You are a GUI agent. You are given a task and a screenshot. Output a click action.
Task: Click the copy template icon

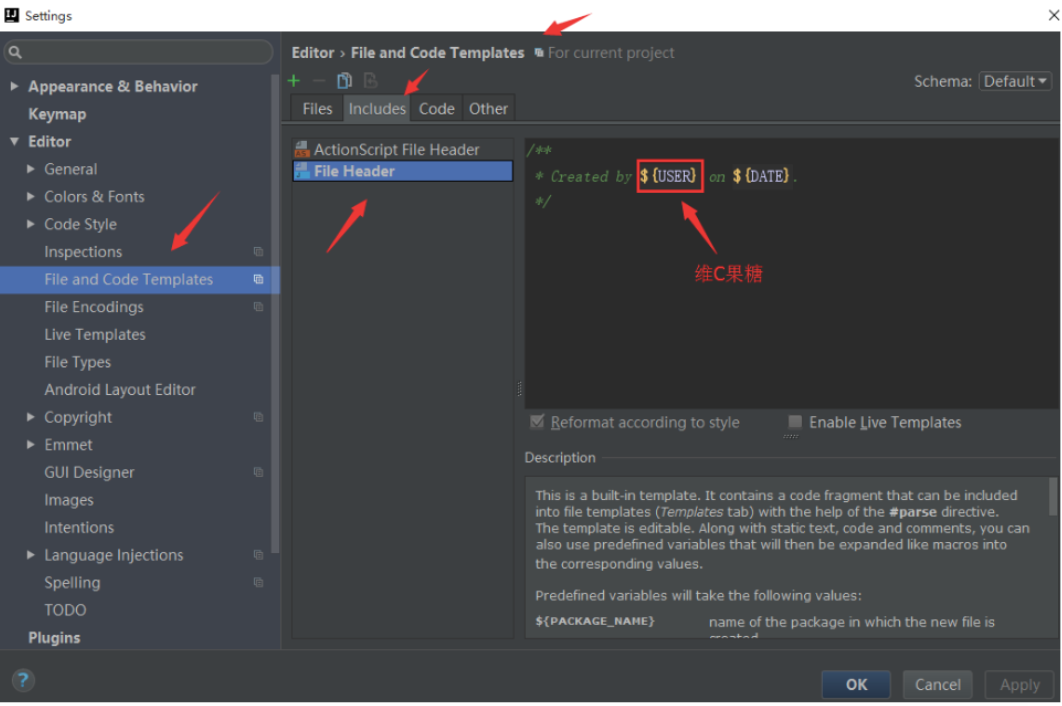345,81
